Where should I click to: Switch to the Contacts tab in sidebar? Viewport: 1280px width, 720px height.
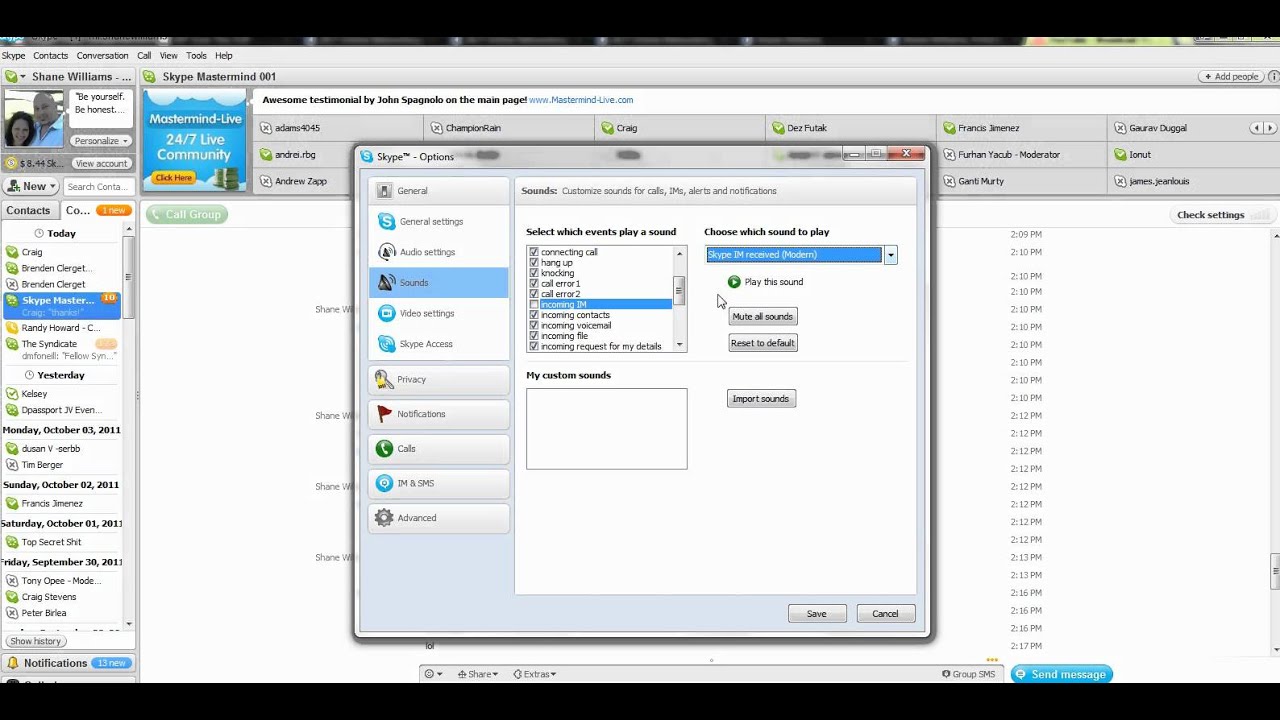tap(28, 211)
